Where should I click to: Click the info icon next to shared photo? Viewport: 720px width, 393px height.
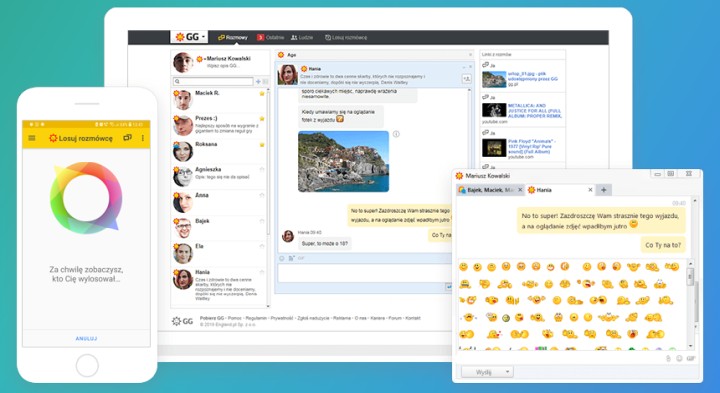tap(396, 134)
